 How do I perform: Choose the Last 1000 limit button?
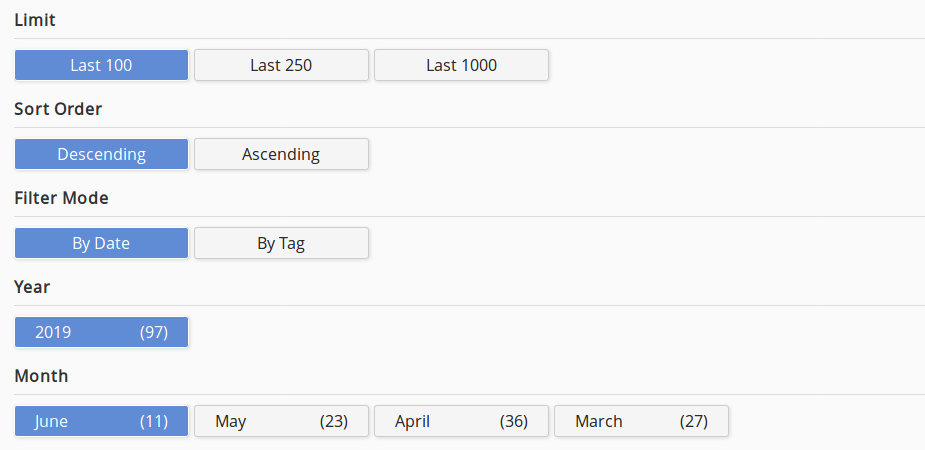click(461, 66)
